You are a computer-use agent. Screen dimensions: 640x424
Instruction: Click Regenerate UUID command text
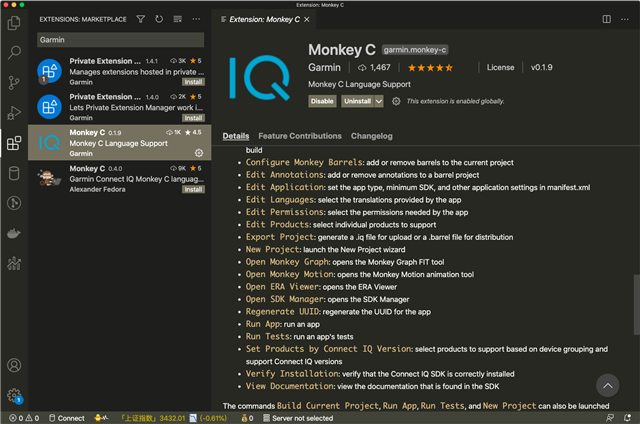click(x=282, y=312)
